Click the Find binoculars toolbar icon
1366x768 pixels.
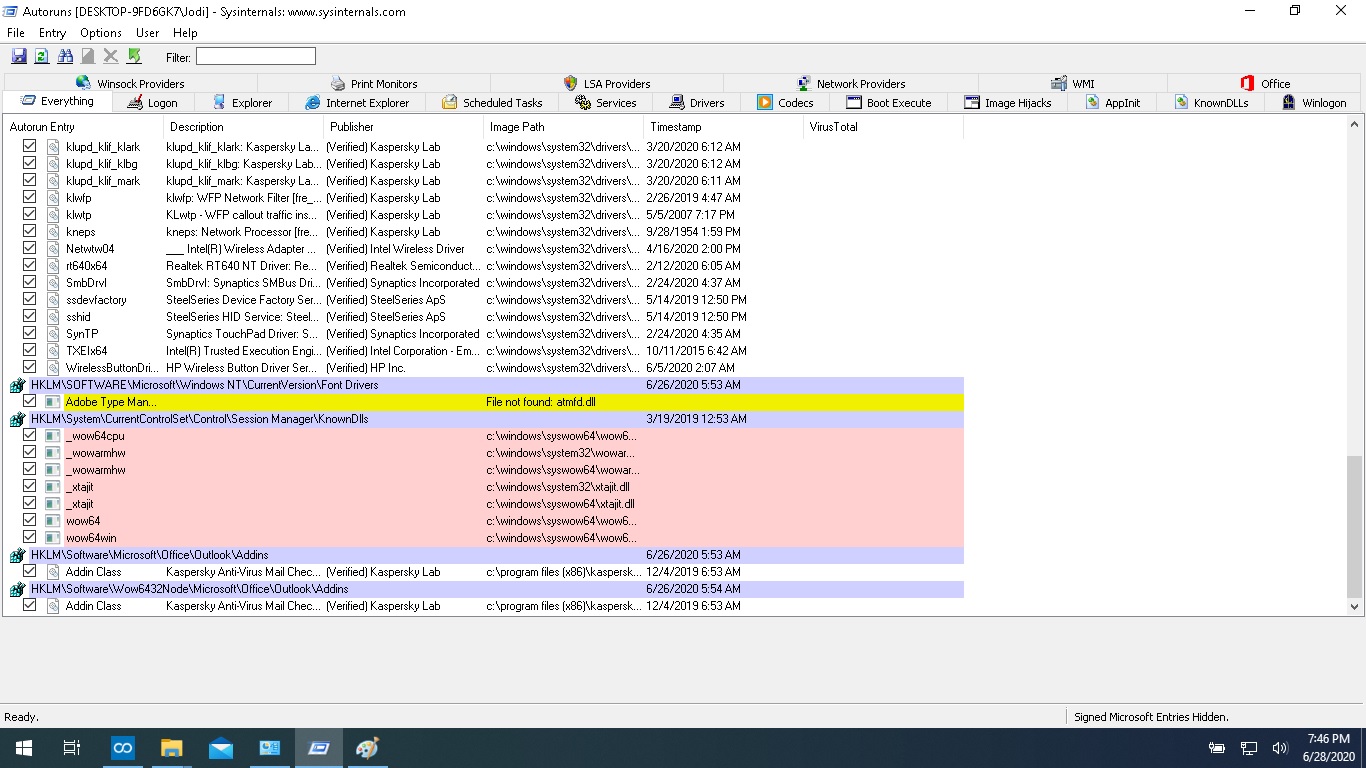pos(65,57)
